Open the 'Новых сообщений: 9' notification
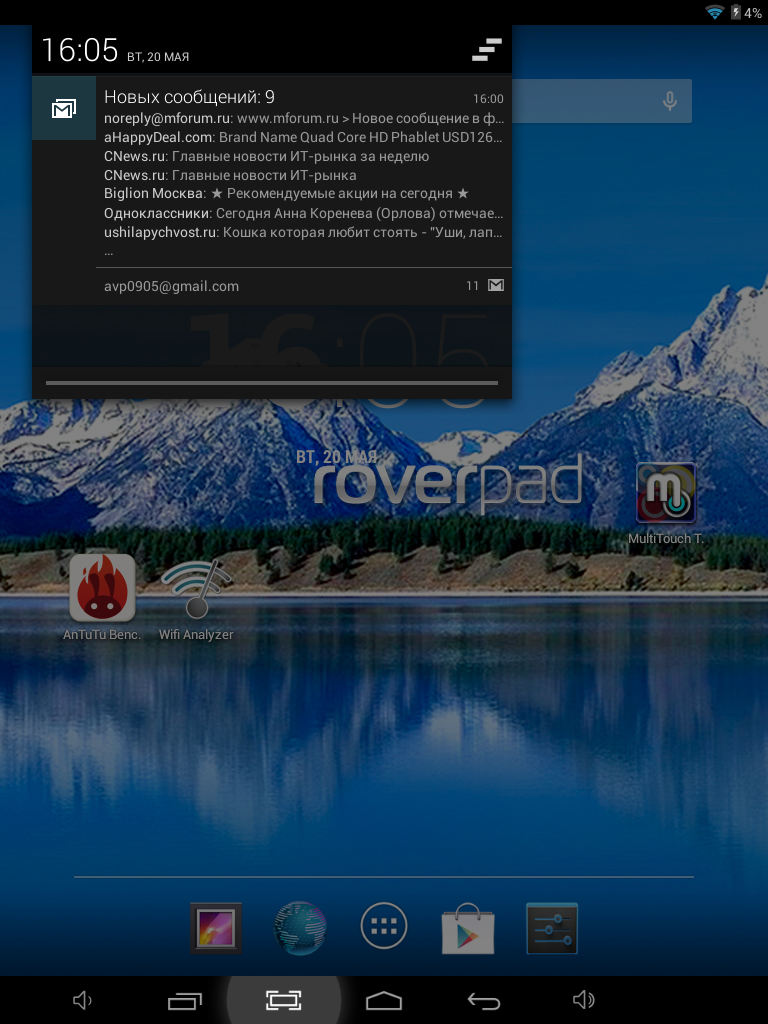The height and width of the screenshot is (1024, 768). (x=272, y=190)
